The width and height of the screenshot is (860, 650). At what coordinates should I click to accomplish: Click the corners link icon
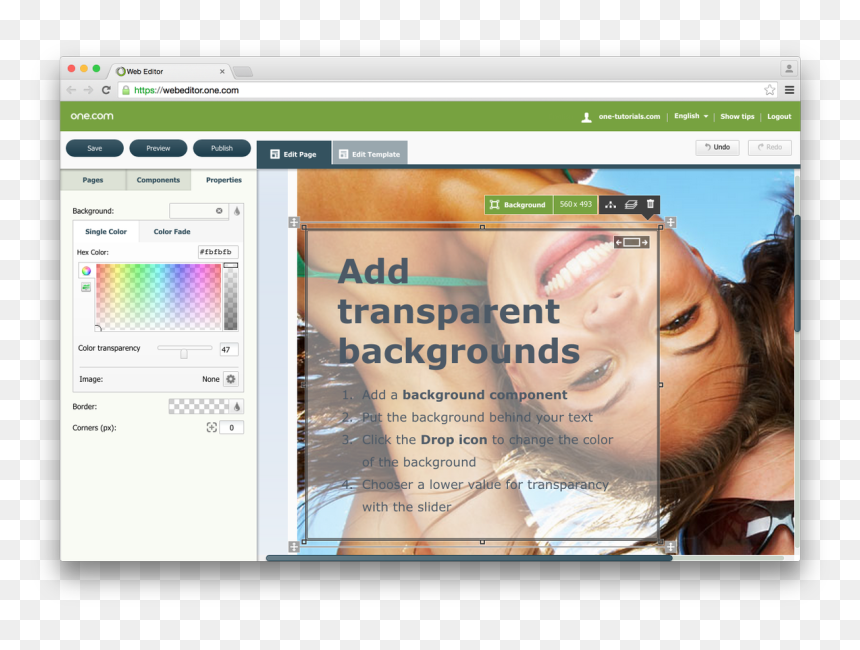(x=212, y=427)
